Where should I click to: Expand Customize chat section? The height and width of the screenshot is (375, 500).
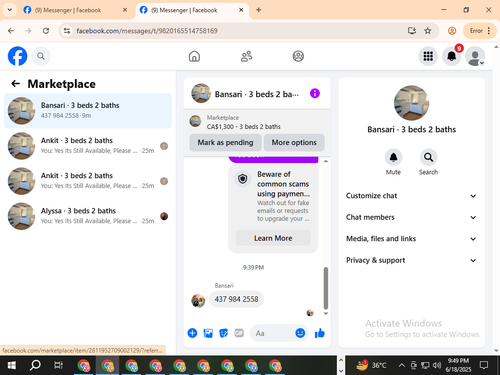pyautogui.click(x=411, y=196)
